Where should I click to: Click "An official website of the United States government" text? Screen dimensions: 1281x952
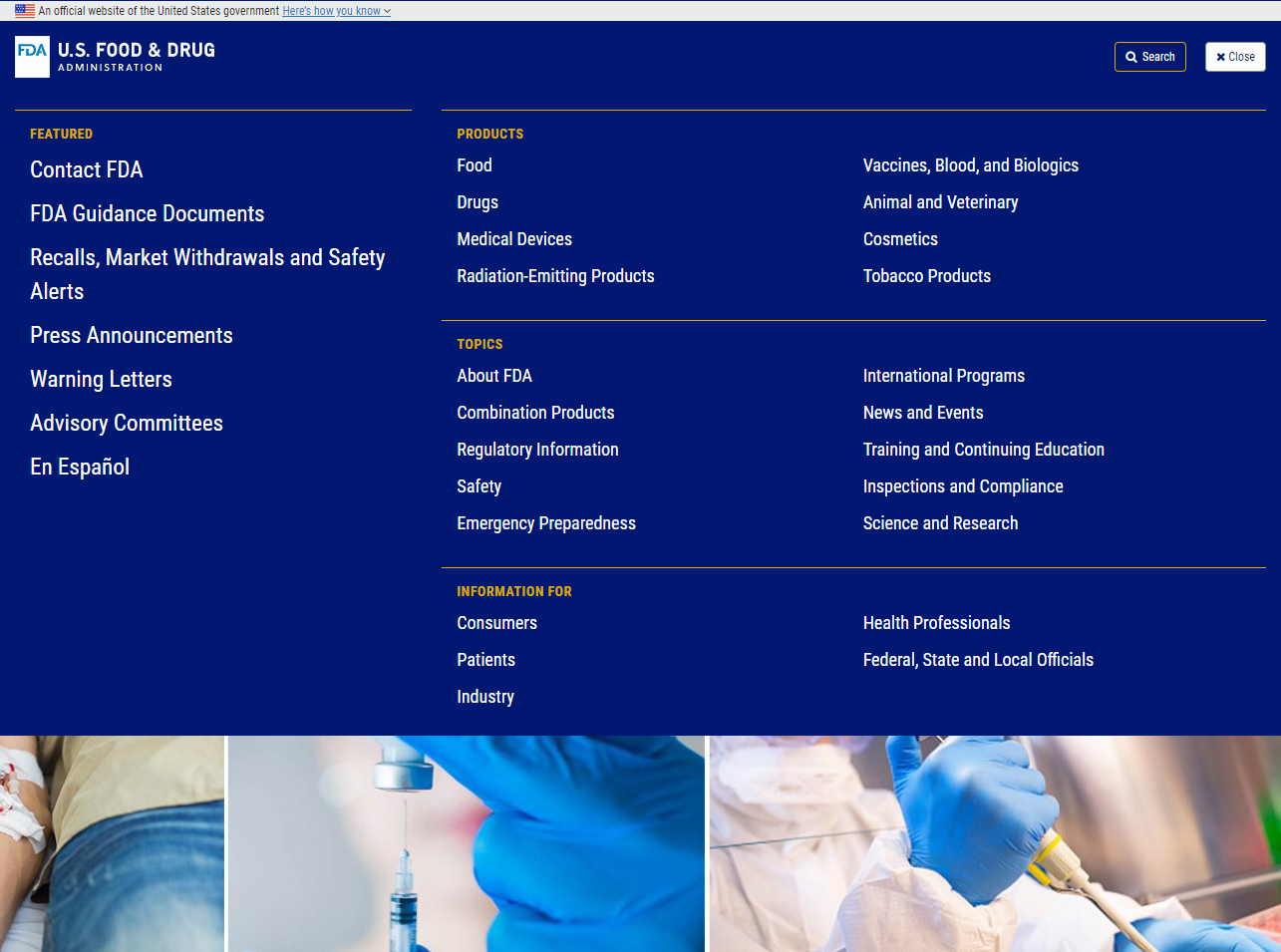click(x=159, y=11)
